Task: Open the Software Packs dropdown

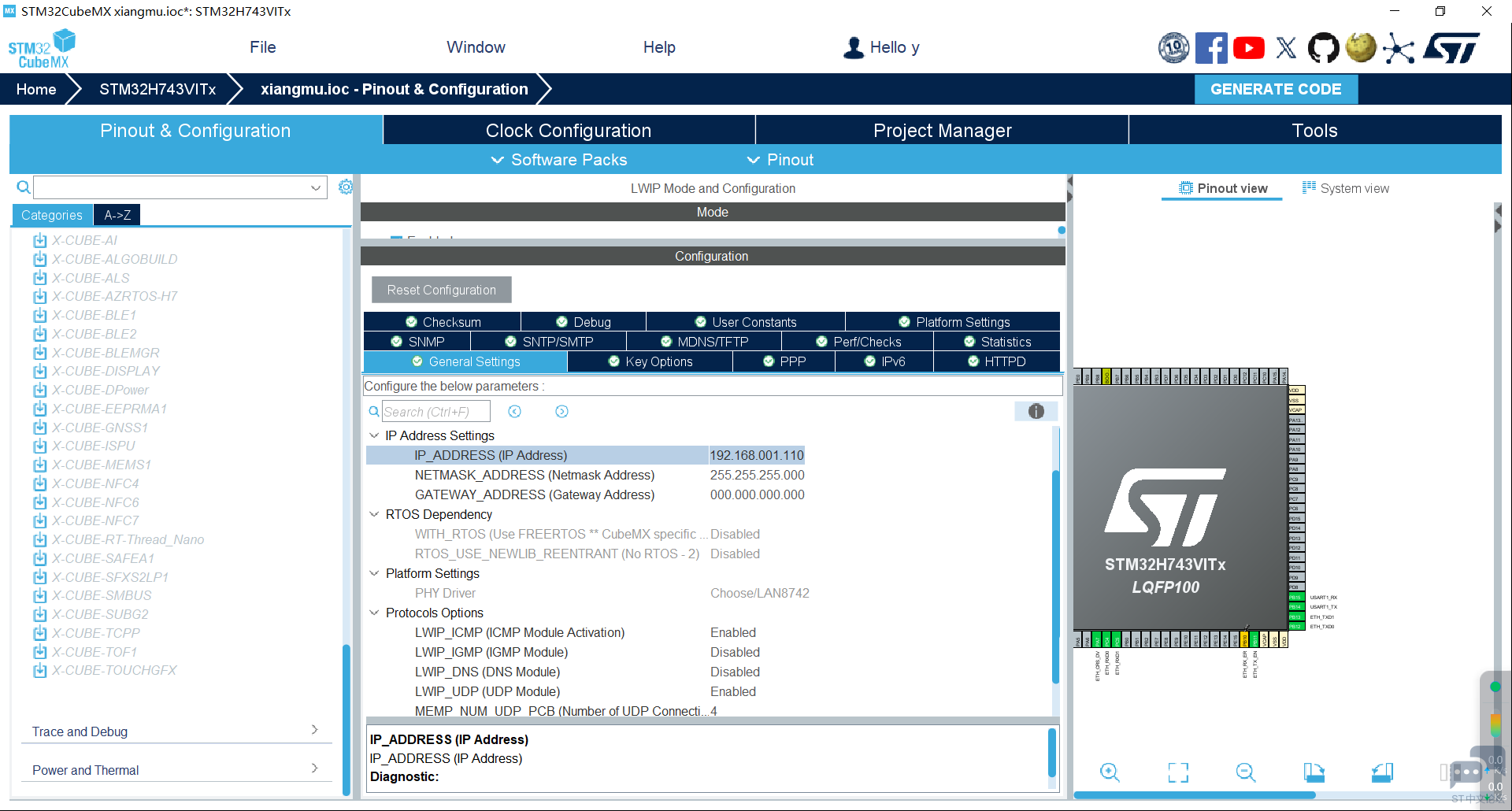Action: [559, 160]
